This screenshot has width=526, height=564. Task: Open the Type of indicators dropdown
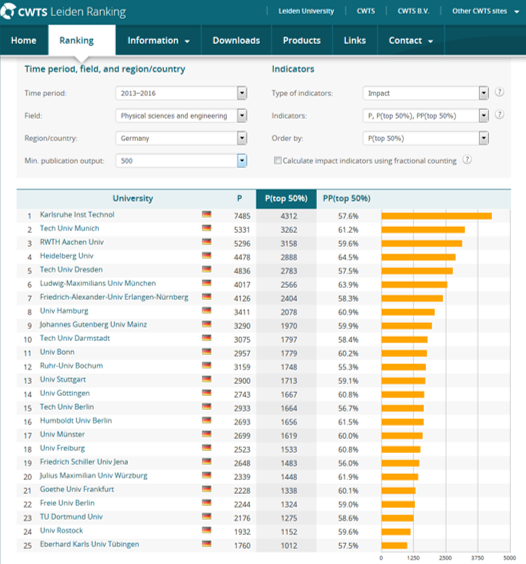(426, 93)
